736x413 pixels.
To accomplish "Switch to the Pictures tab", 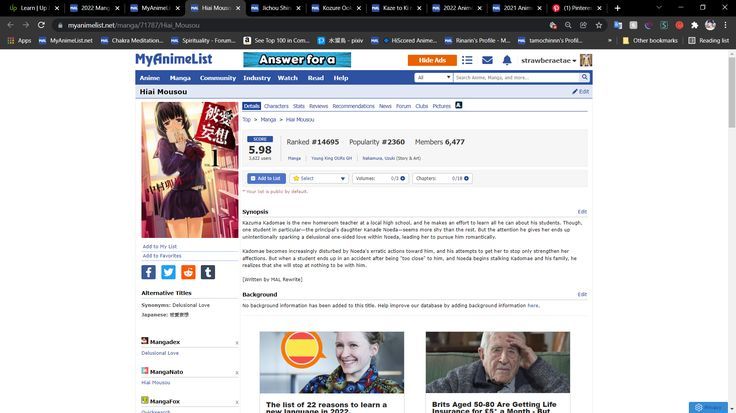I will pyautogui.click(x=441, y=106).
